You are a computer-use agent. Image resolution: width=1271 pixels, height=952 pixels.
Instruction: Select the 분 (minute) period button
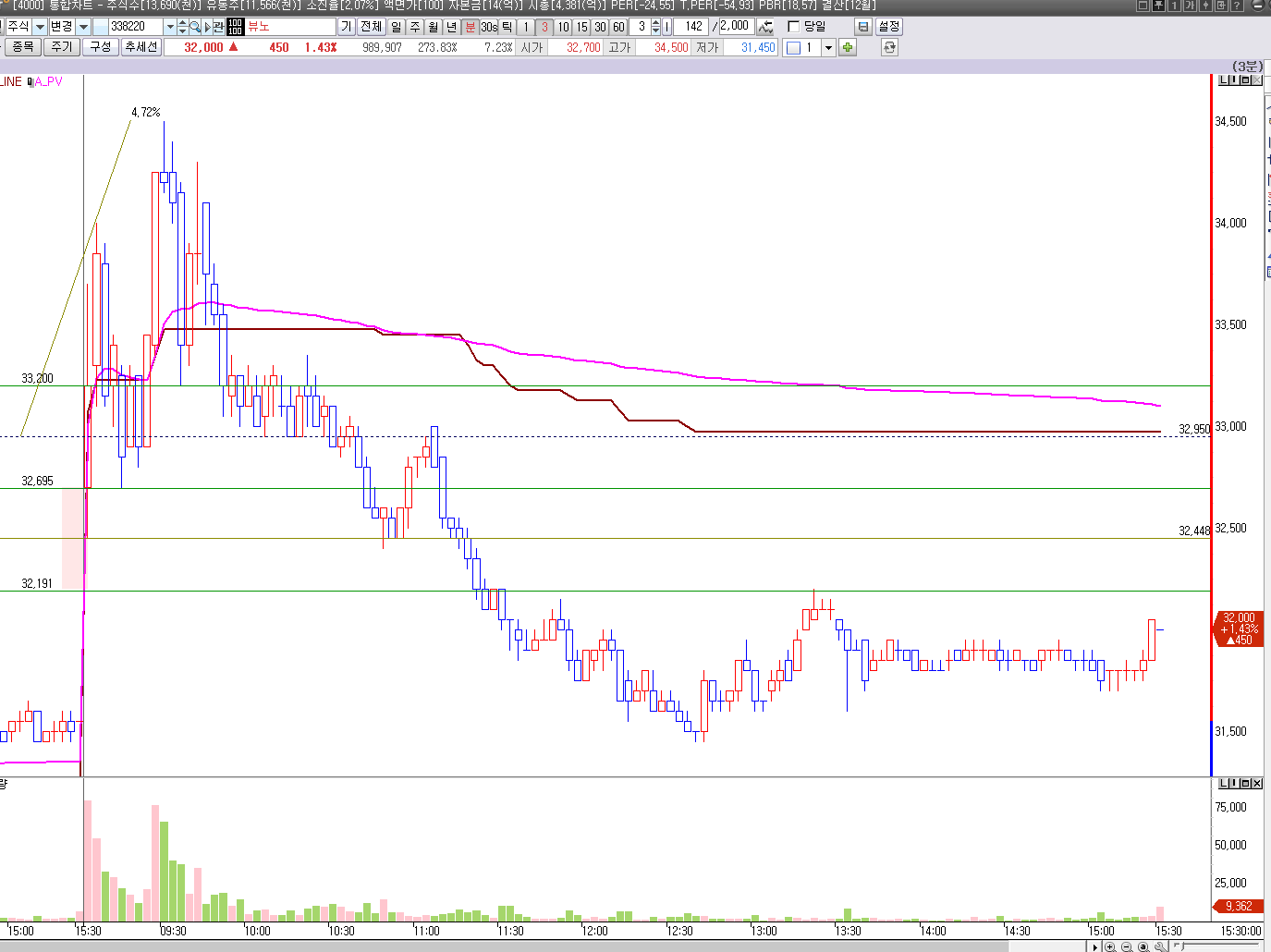pyautogui.click(x=470, y=27)
